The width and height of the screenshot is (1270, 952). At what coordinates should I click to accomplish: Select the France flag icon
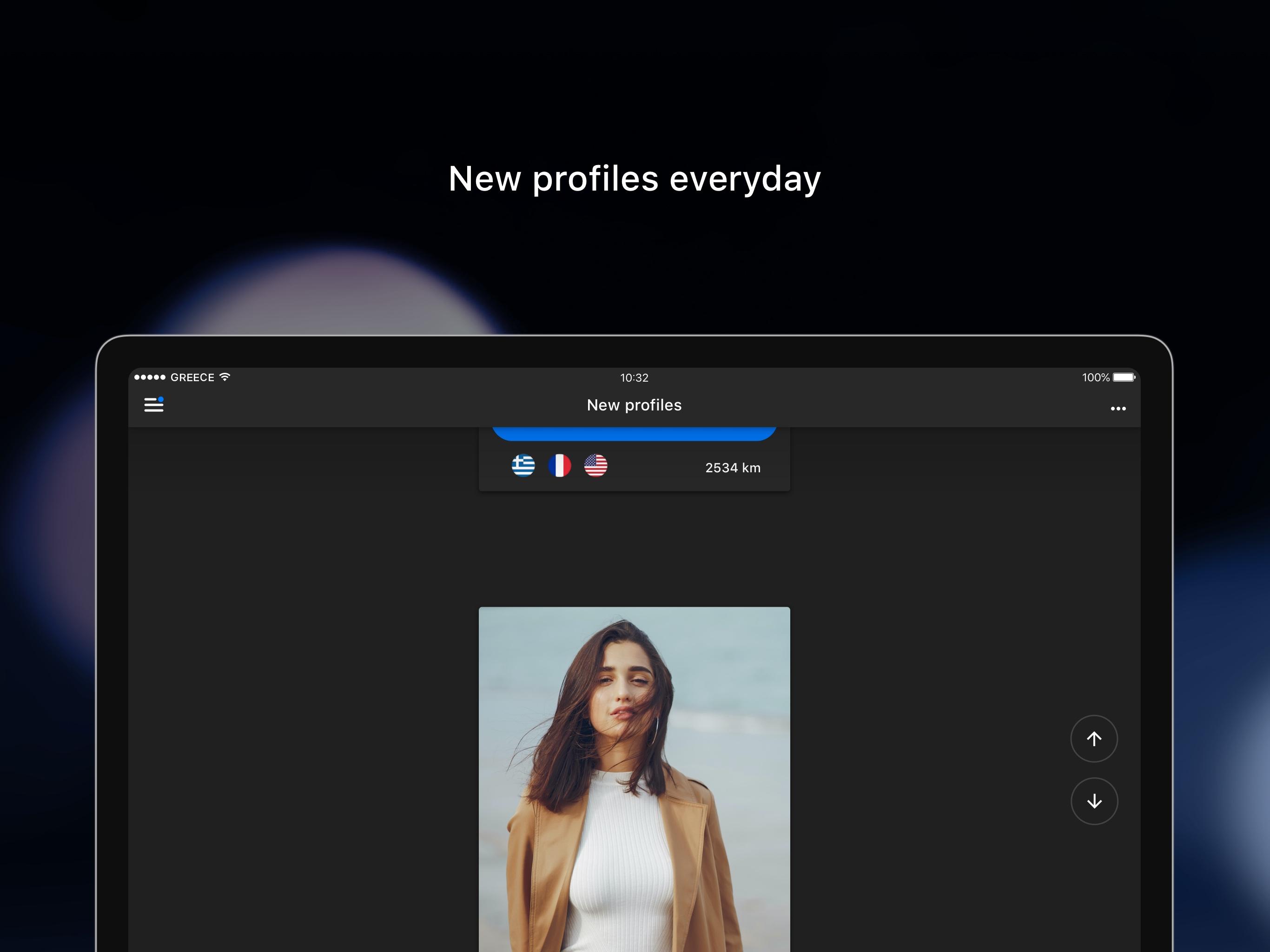tap(559, 466)
